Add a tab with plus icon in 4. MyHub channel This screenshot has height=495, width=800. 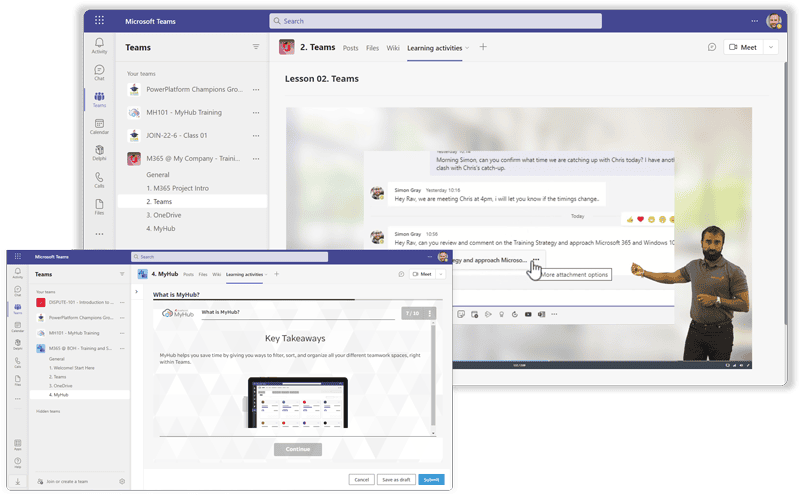click(x=277, y=274)
